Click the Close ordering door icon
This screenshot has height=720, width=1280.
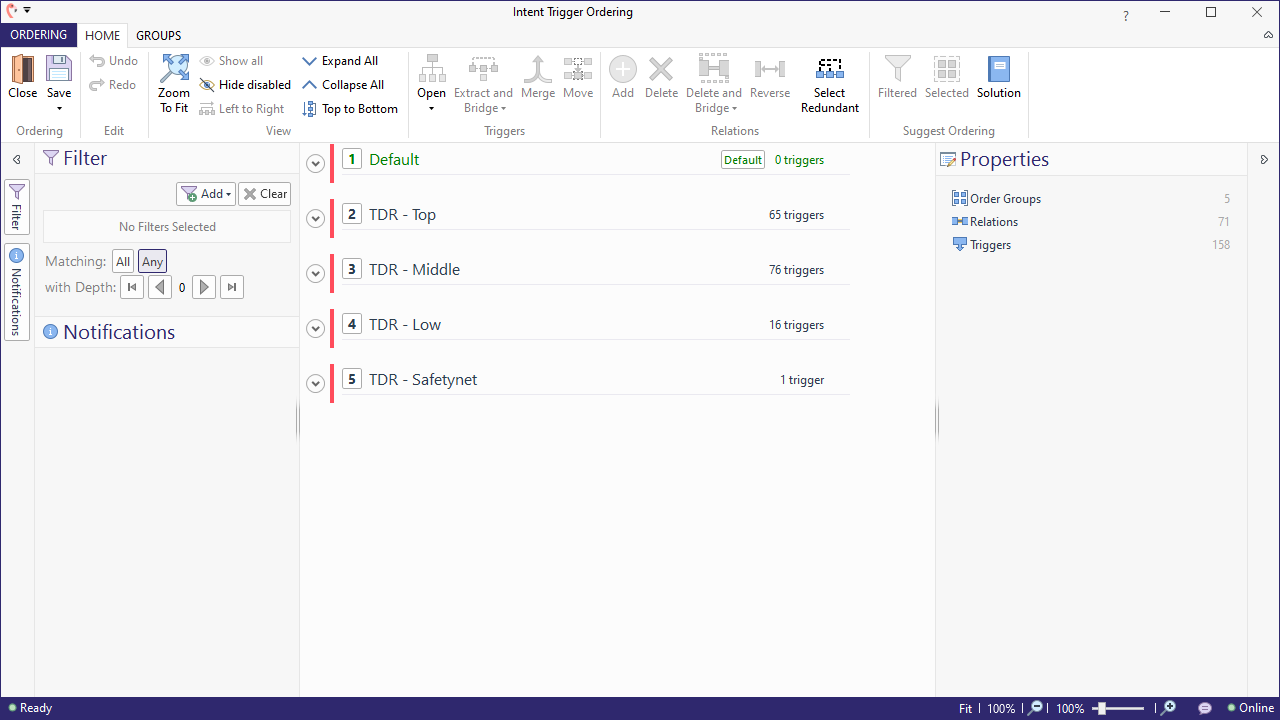point(22,70)
